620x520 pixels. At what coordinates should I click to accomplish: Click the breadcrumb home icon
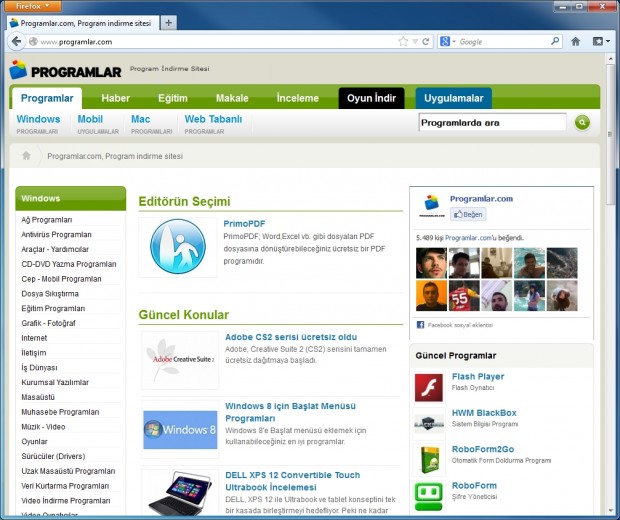[26, 155]
